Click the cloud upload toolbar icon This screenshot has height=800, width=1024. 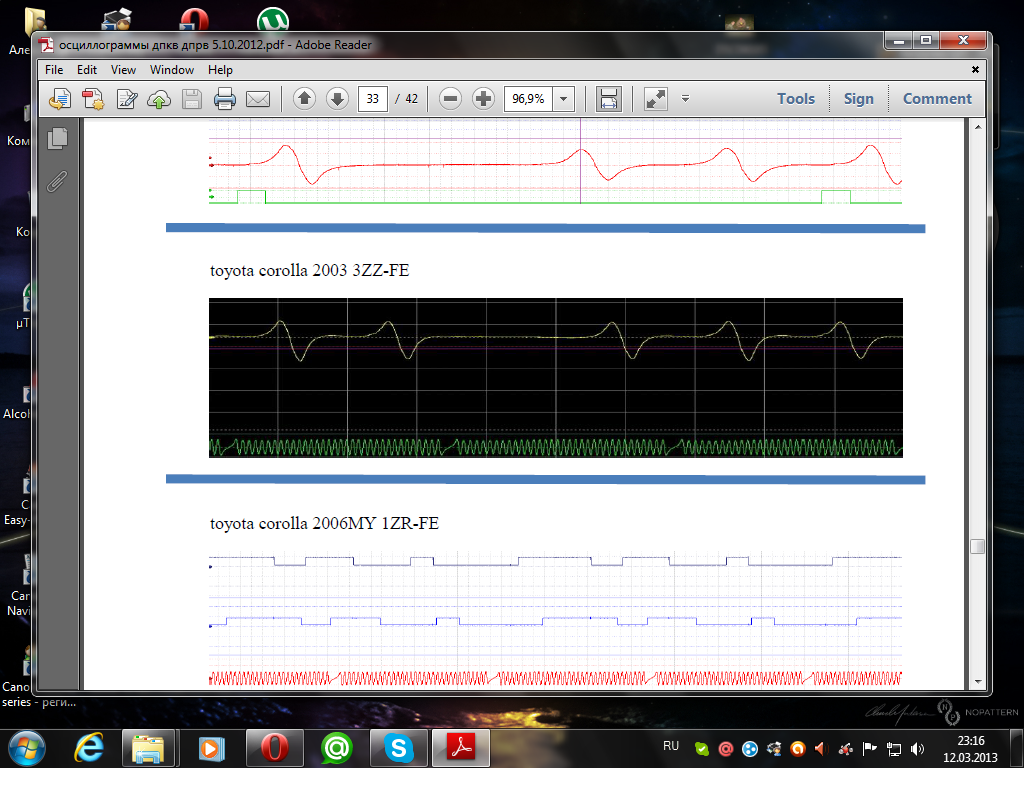pos(159,99)
